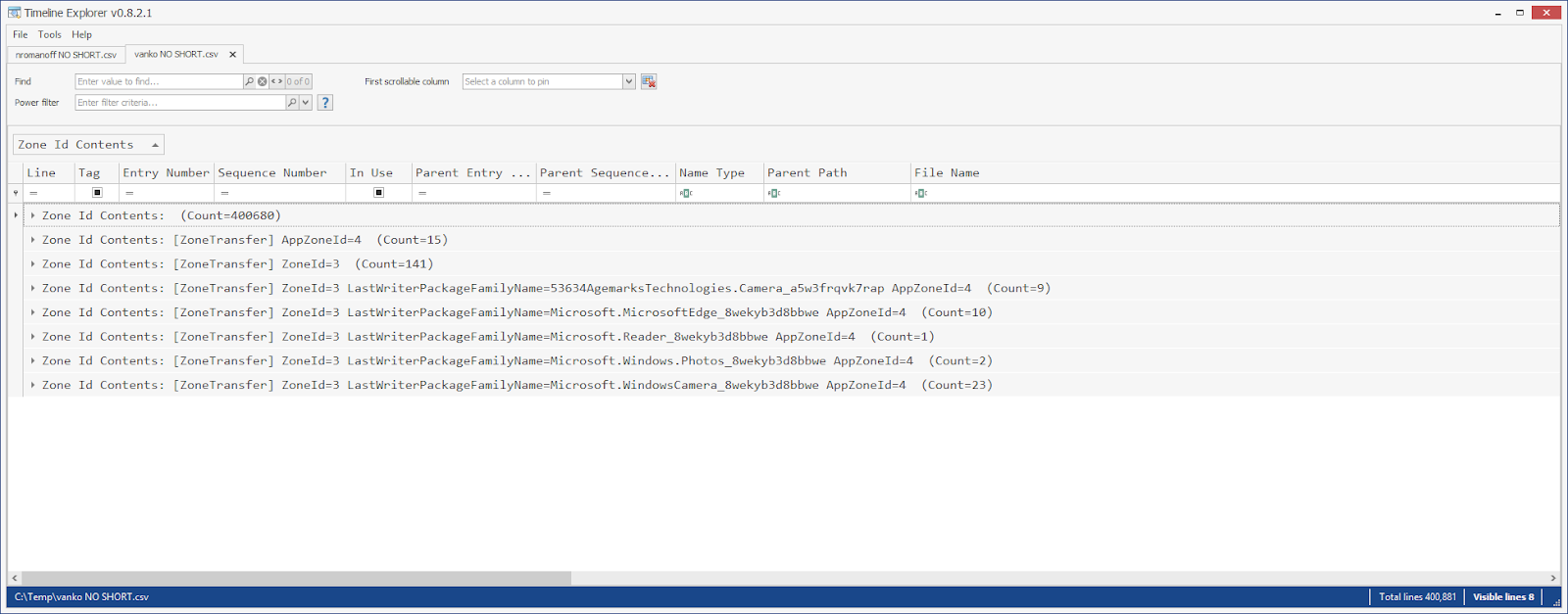Focus the Find value input field

coord(159,81)
